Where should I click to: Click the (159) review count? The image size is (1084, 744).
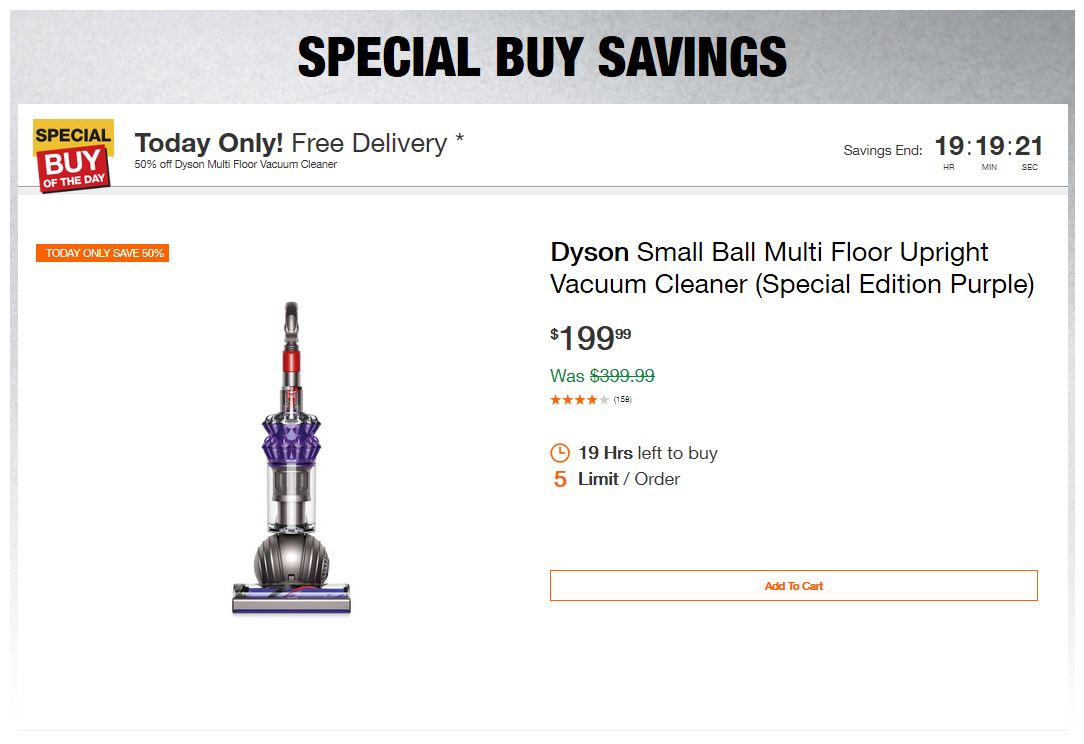[622, 400]
